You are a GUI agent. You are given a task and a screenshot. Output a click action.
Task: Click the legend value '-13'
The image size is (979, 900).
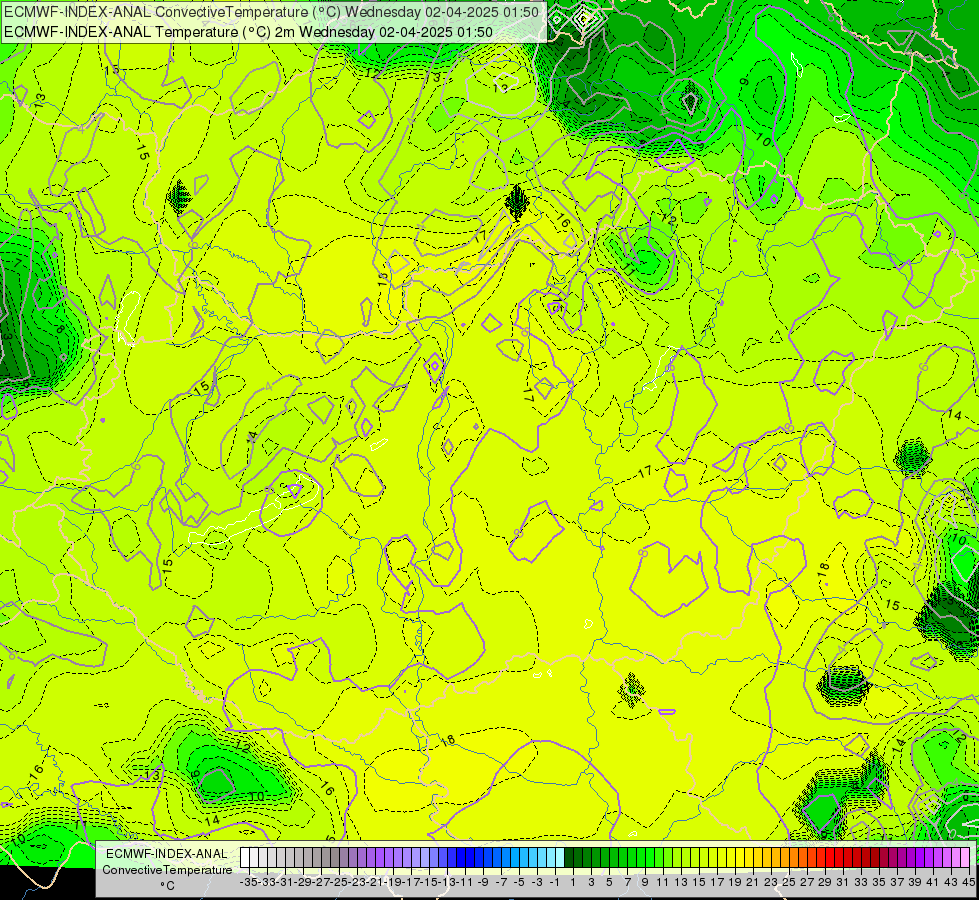(448, 883)
